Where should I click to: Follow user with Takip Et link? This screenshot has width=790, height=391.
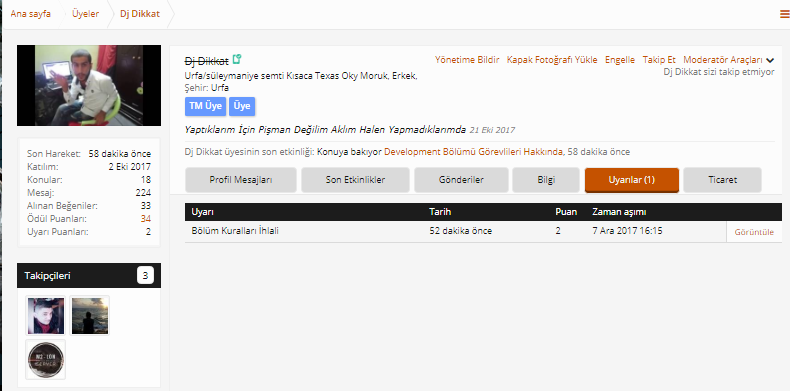(659, 60)
